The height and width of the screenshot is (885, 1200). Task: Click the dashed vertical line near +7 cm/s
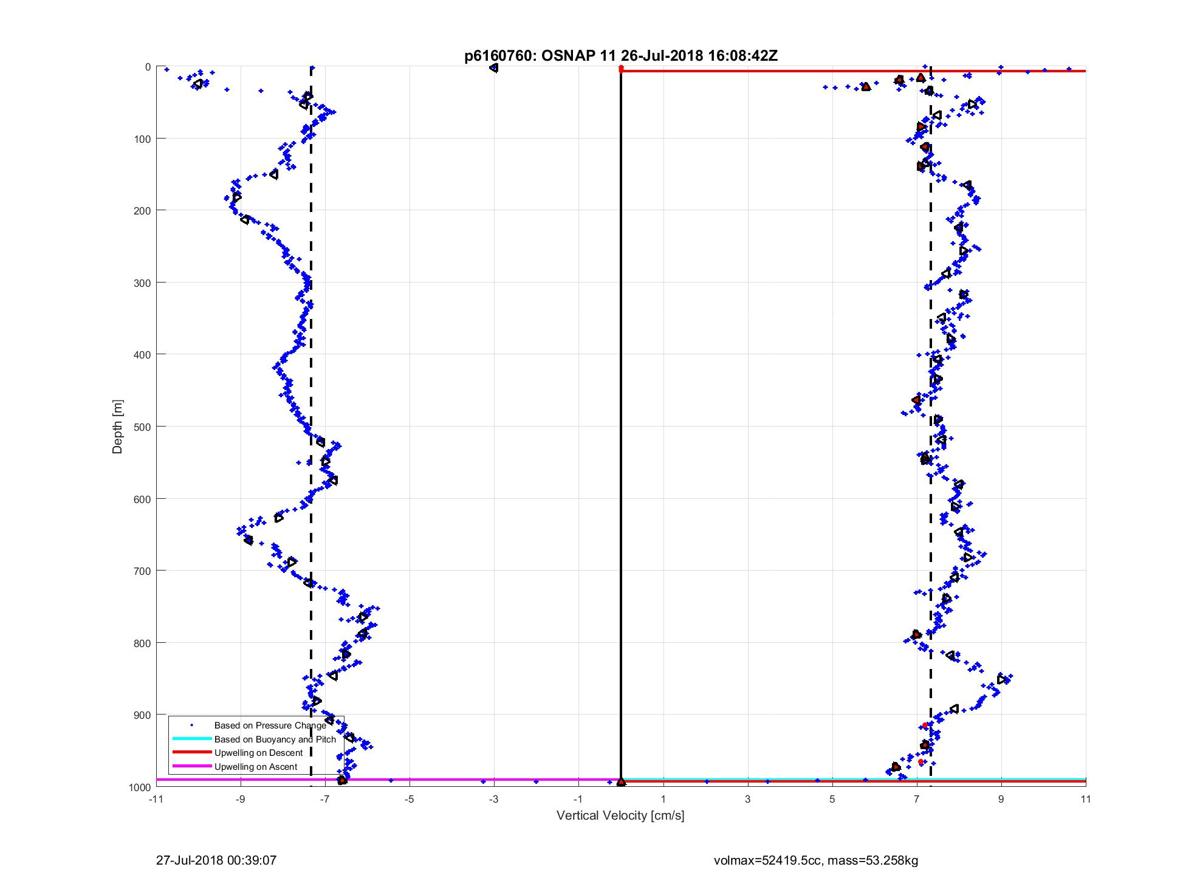coord(931,426)
